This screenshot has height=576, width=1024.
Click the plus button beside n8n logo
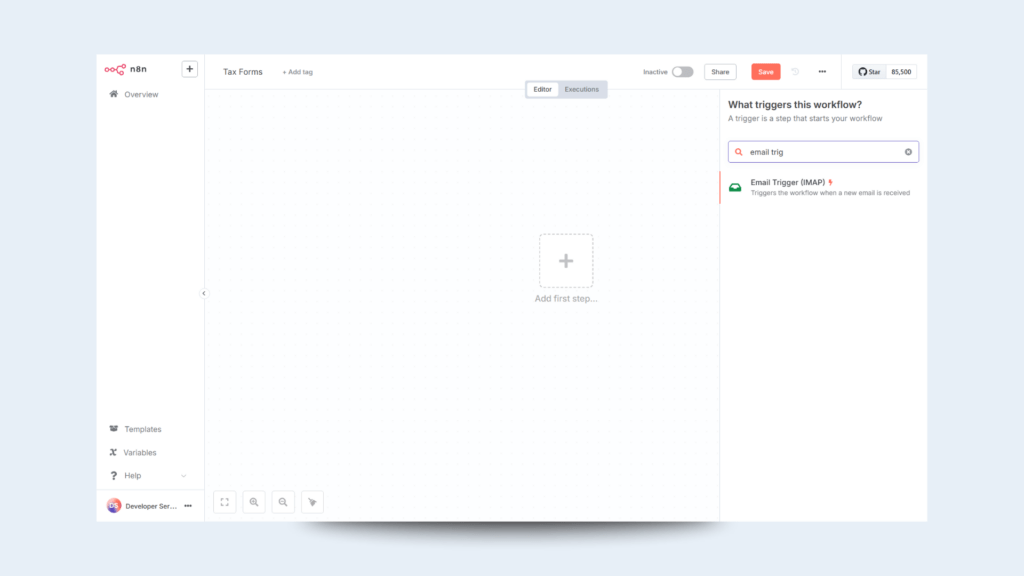(189, 69)
